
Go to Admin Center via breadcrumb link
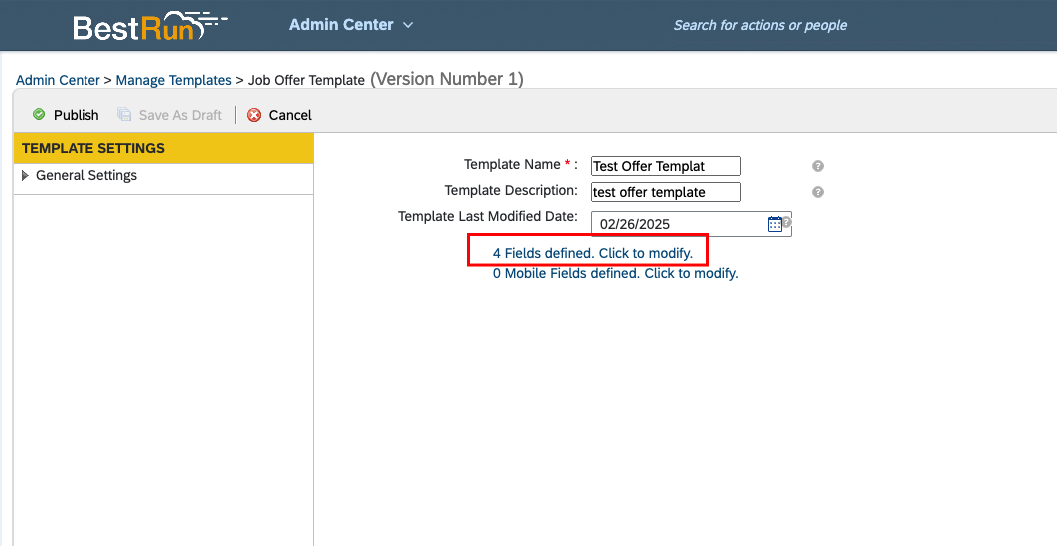[58, 80]
